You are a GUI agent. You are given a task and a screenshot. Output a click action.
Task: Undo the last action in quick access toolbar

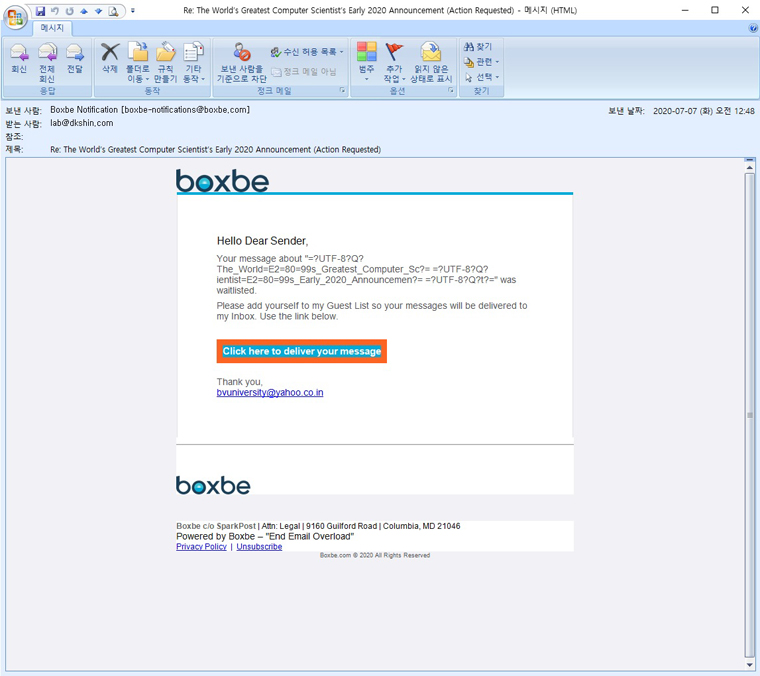[55, 11]
